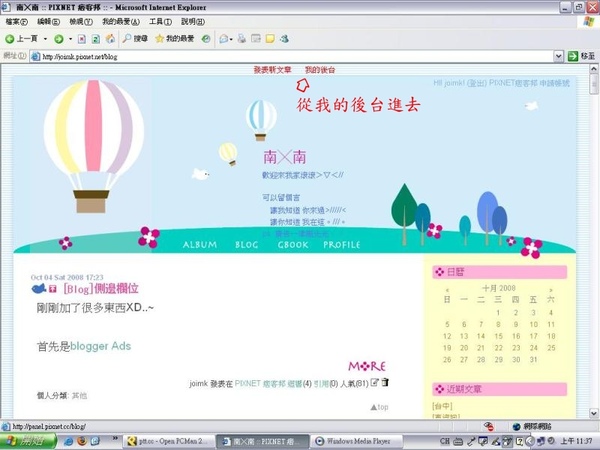Image resolution: width=600 pixels, height=450 pixels.
Task: Expand the address bar dropdown list
Action: 558,56
